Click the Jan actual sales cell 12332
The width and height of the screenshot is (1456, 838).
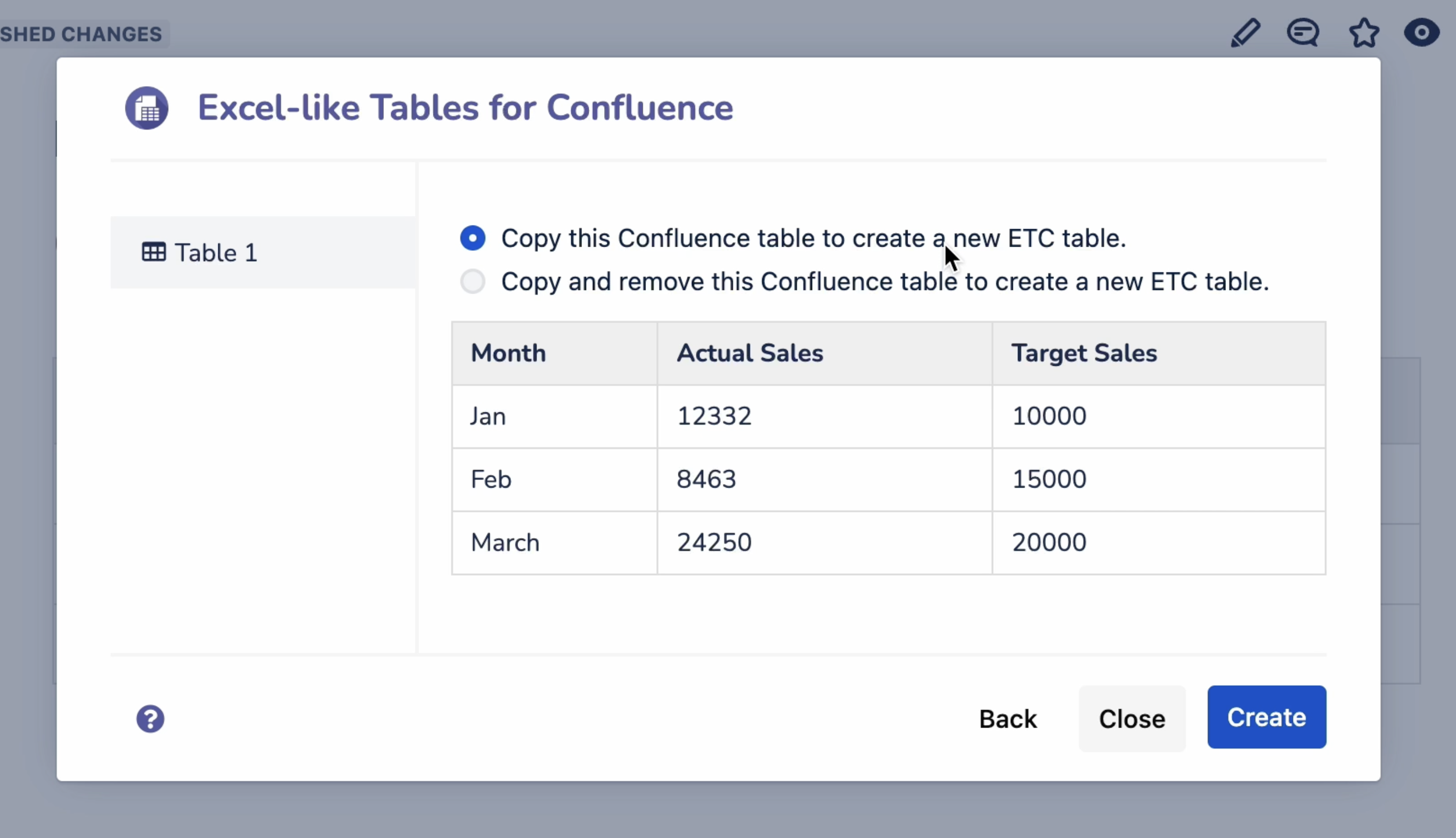click(714, 416)
